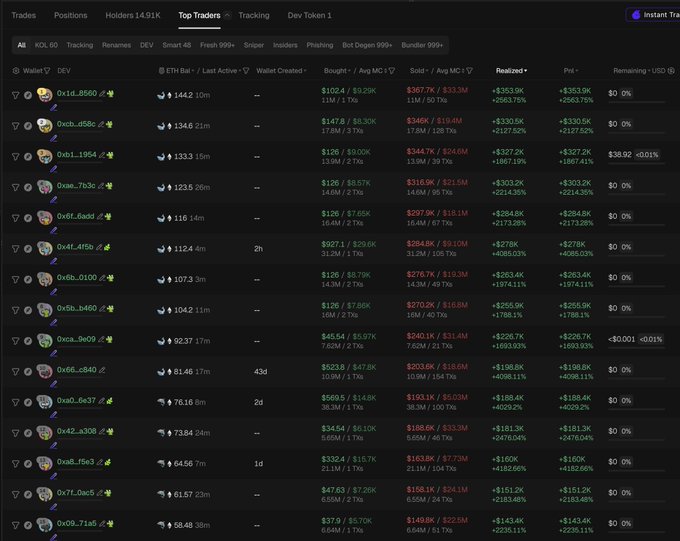Select the All filter chip

pos(22,45)
